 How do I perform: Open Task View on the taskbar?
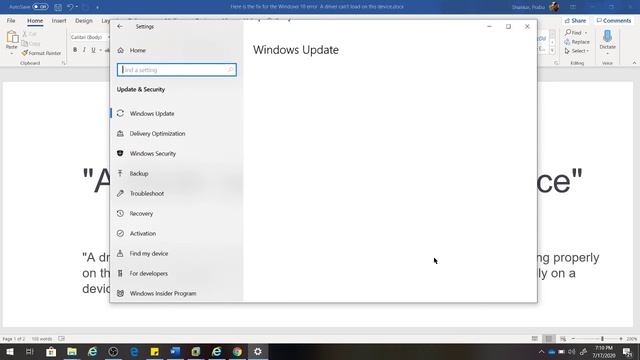tap(29, 351)
